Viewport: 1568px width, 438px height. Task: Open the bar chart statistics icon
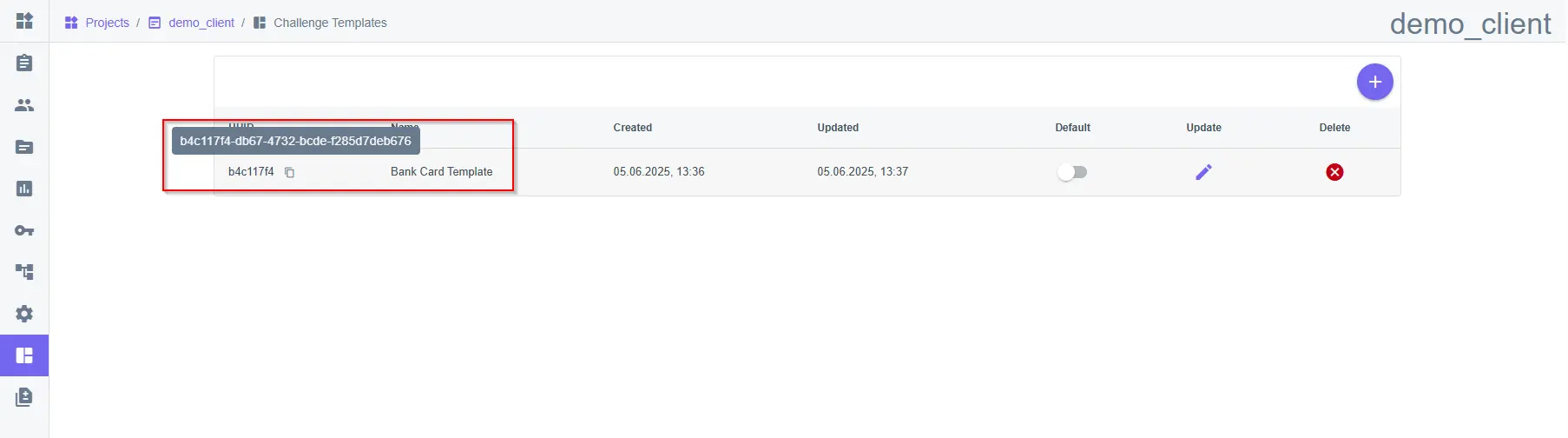pyautogui.click(x=24, y=189)
